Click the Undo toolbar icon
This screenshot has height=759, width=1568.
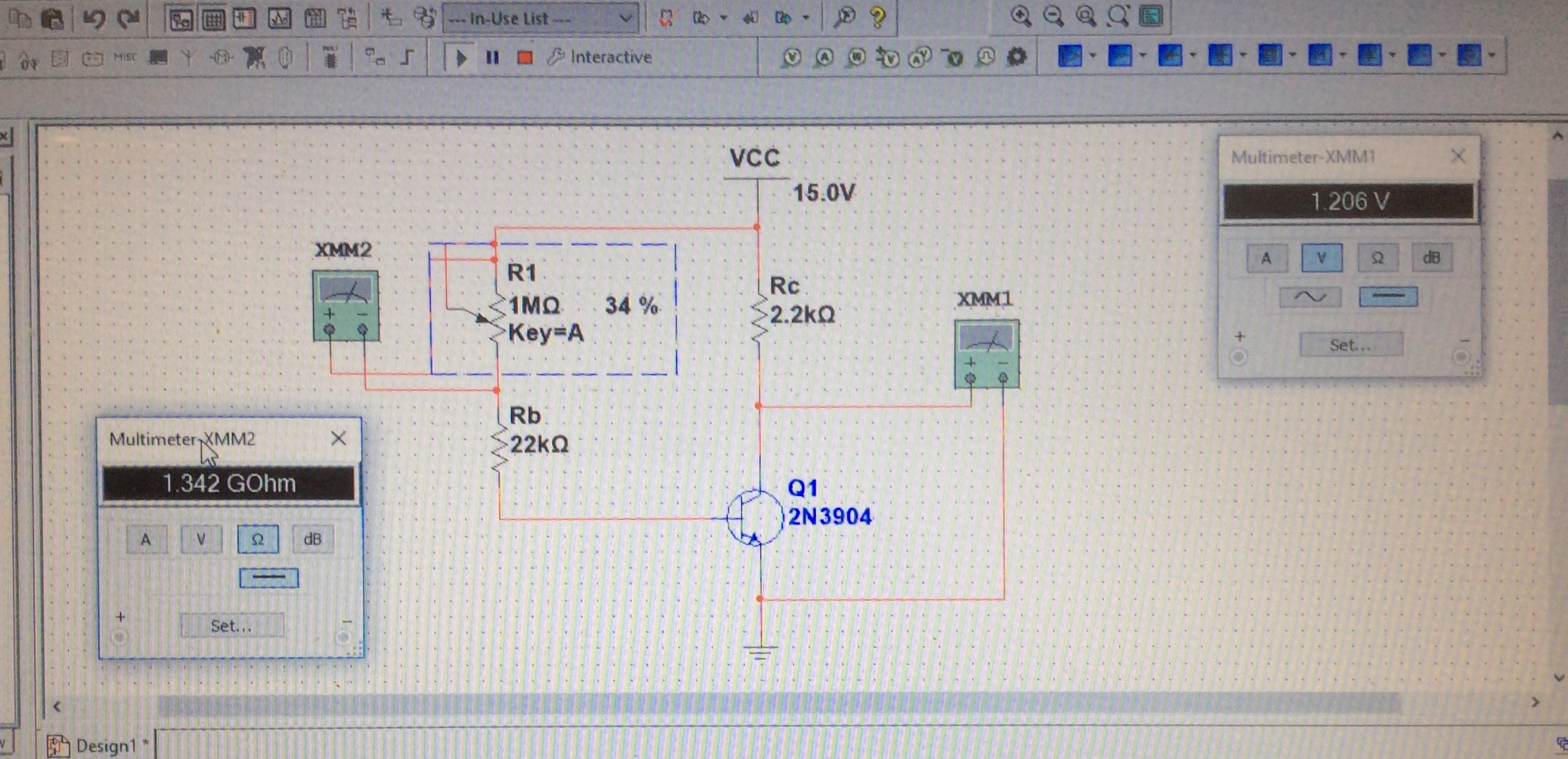pos(94,18)
